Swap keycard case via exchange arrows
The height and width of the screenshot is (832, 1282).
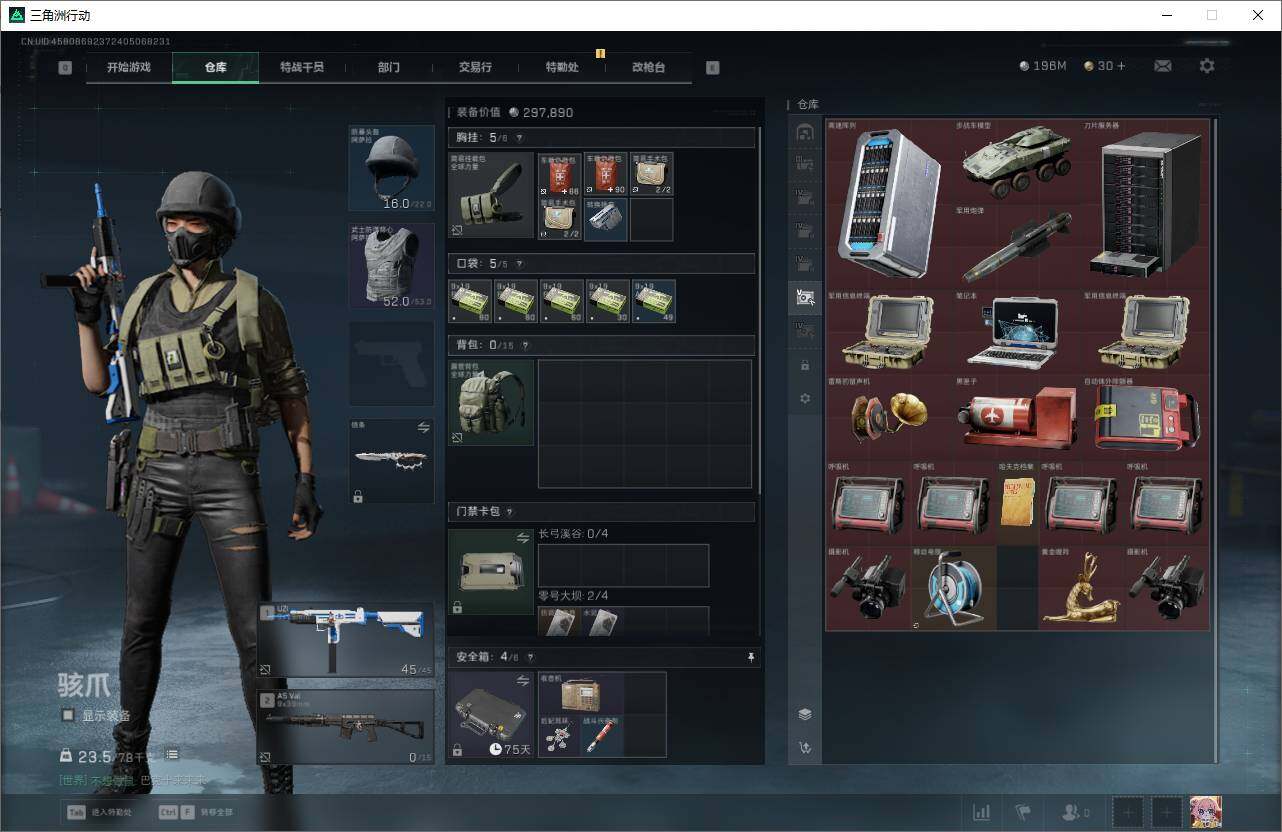[522, 538]
